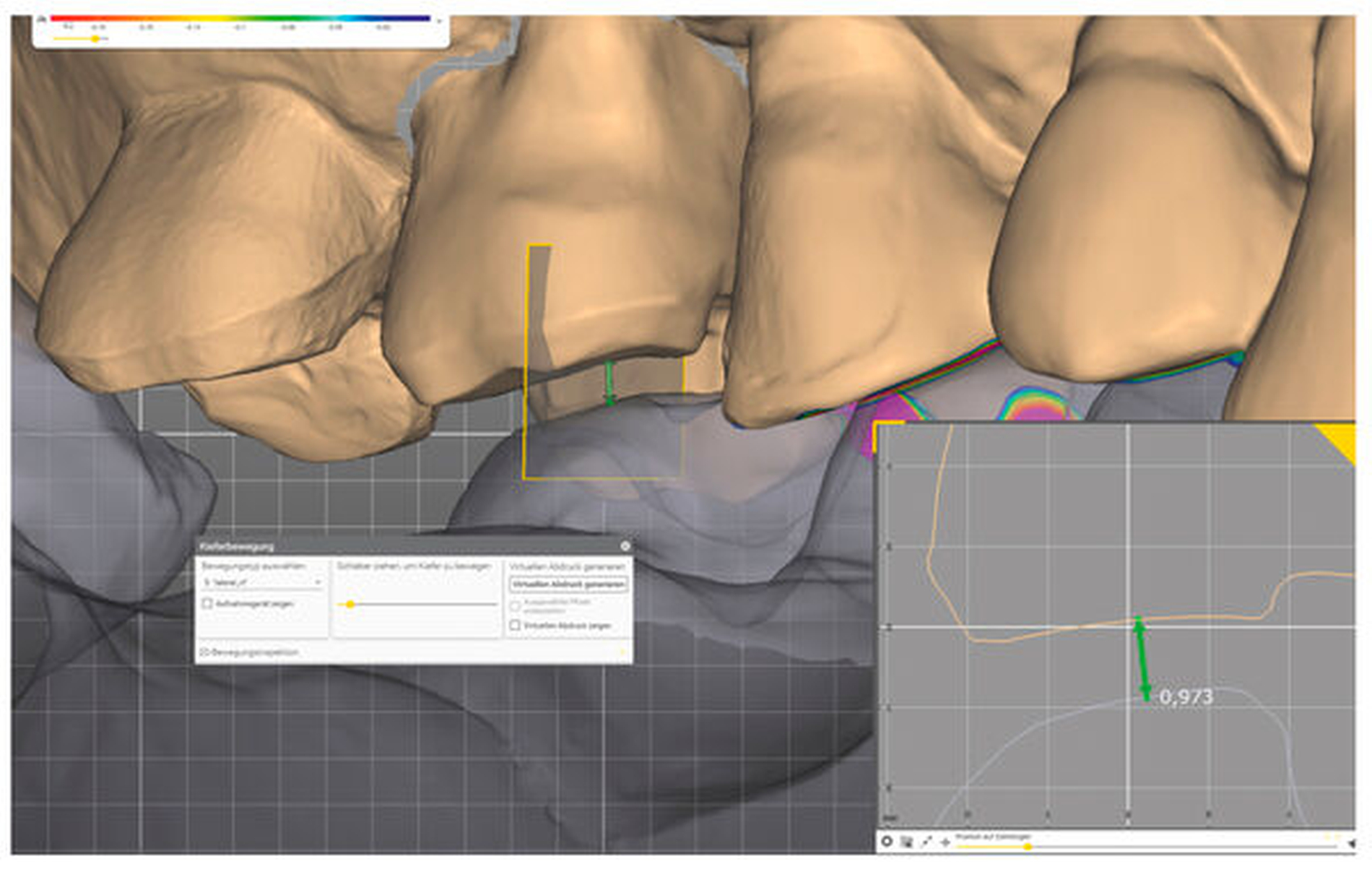
Task: Click the icon left of the color scale
Action: 42,20
